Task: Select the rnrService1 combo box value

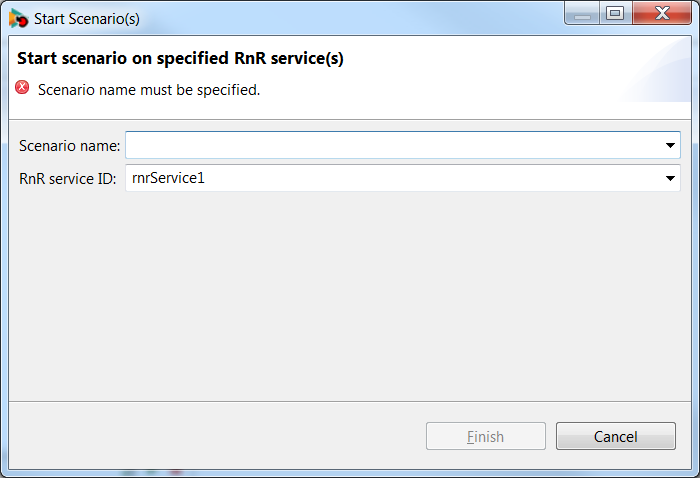Action: (393, 178)
